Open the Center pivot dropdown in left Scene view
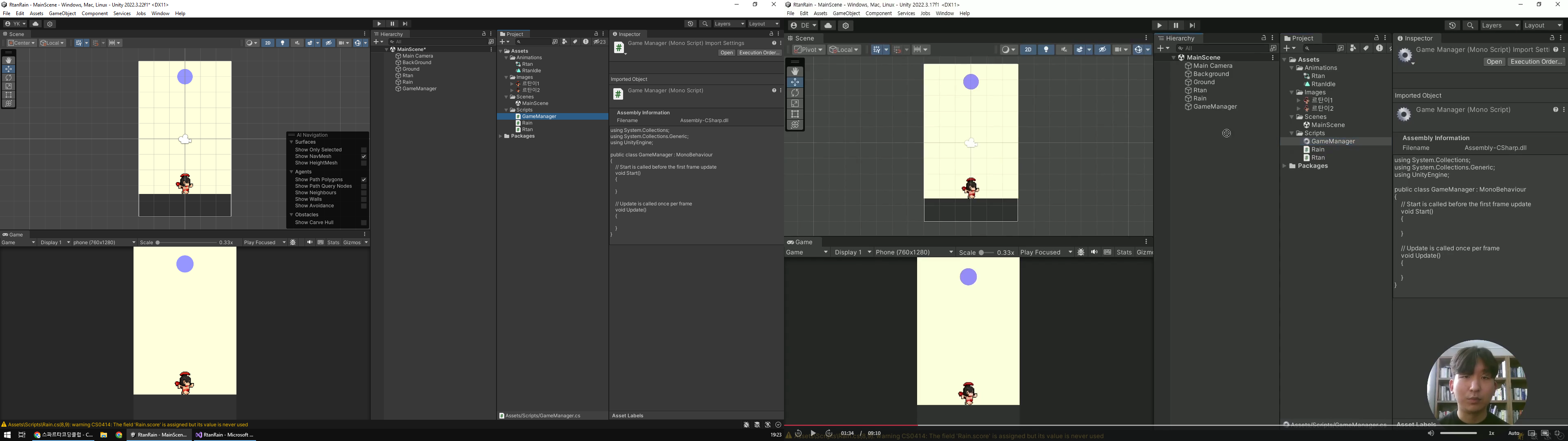 click(x=21, y=42)
